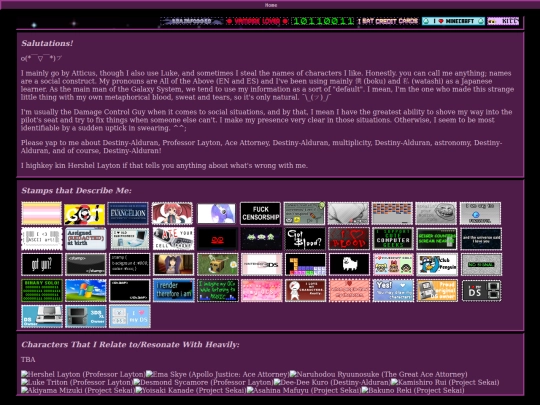The image size is (540, 405).
Task: Click the Proud original DS owner stamp
Action: click(x=437, y=291)
